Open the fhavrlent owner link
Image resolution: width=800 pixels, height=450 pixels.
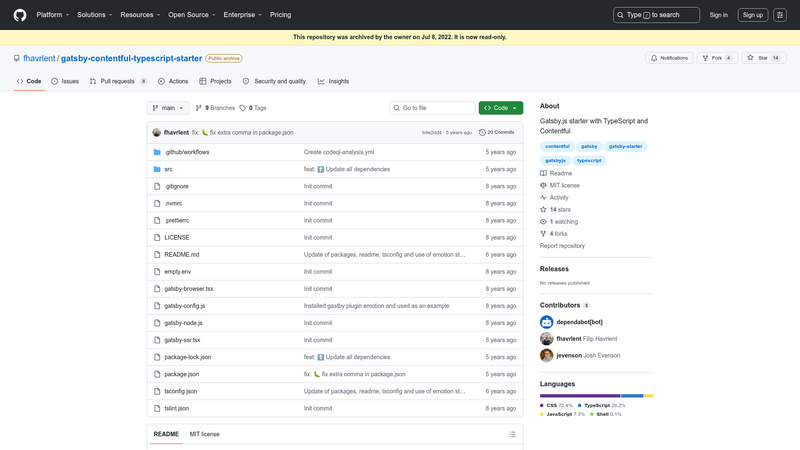click(39, 58)
